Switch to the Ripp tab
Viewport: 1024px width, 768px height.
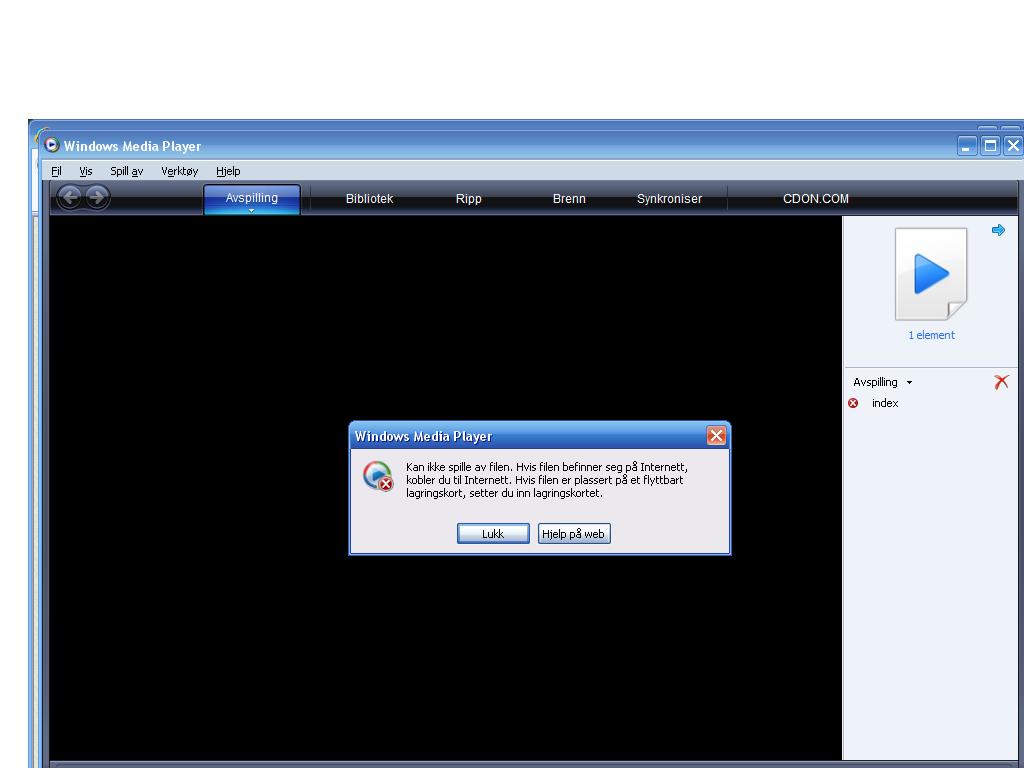(x=468, y=199)
